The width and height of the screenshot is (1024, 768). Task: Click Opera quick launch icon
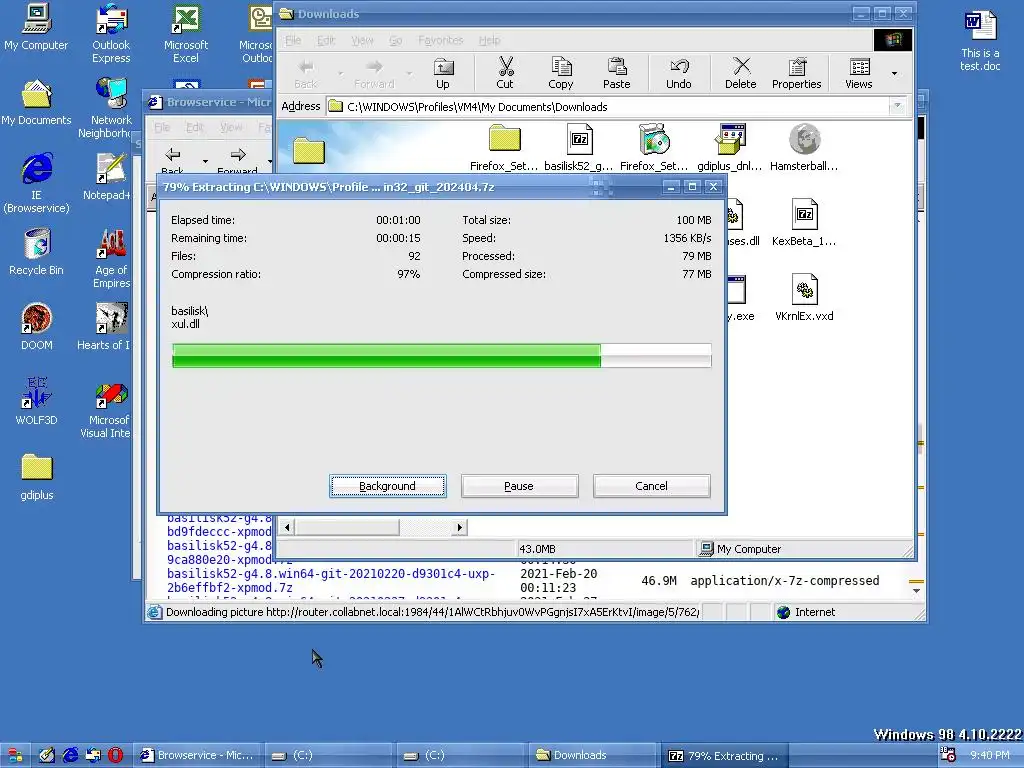[x=116, y=756]
